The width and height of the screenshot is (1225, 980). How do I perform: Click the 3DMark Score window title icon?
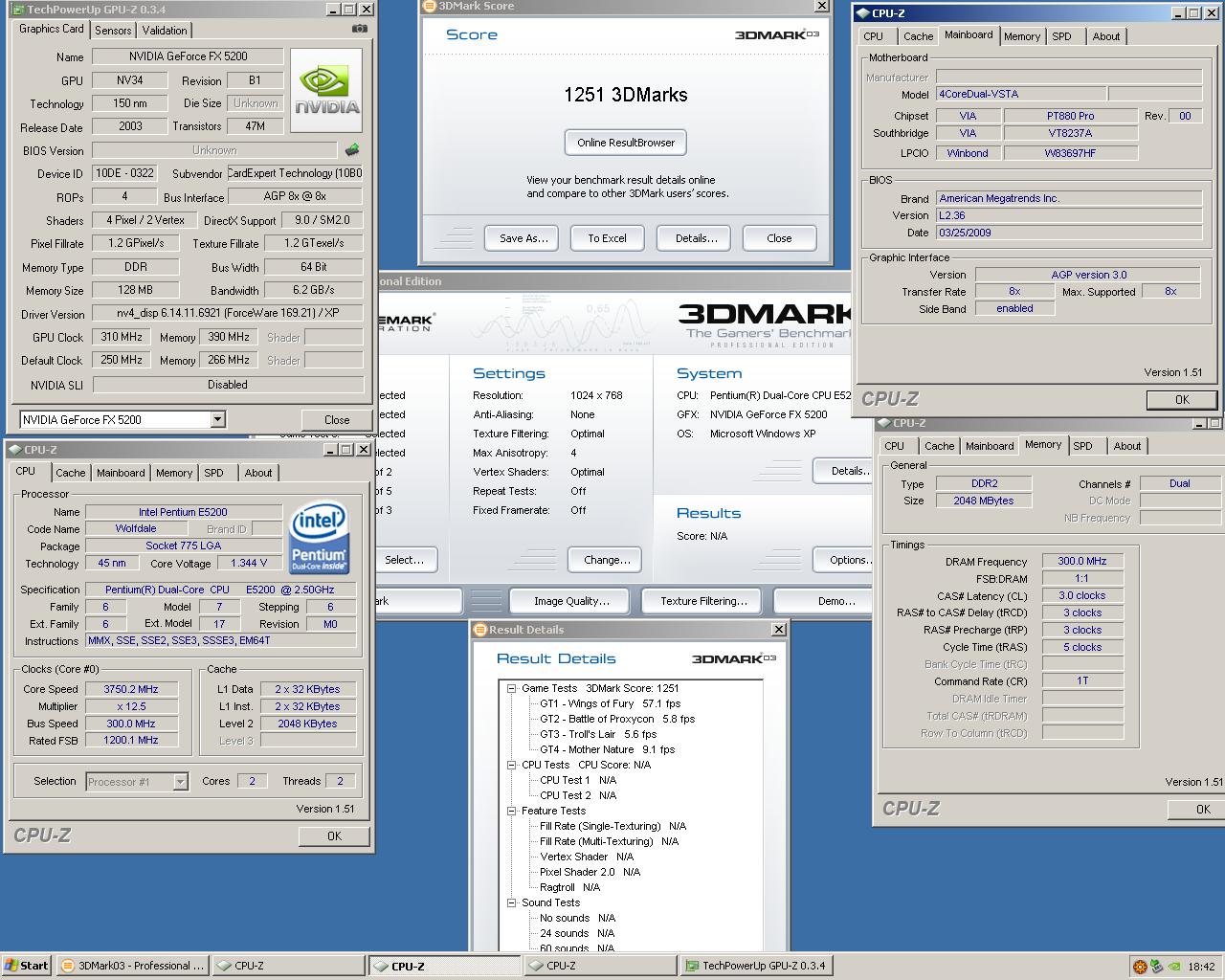[429, 6]
